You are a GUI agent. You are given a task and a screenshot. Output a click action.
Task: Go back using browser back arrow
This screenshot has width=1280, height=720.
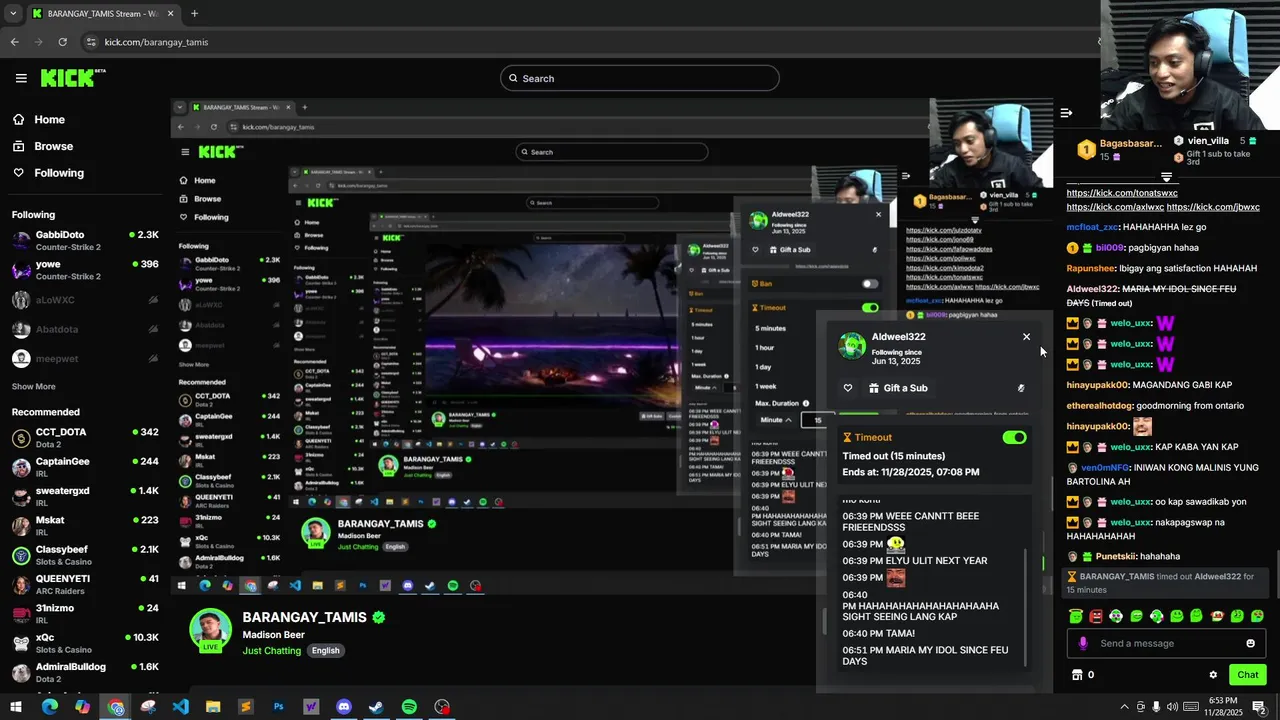pyautogui.click(x=14, y=42)
